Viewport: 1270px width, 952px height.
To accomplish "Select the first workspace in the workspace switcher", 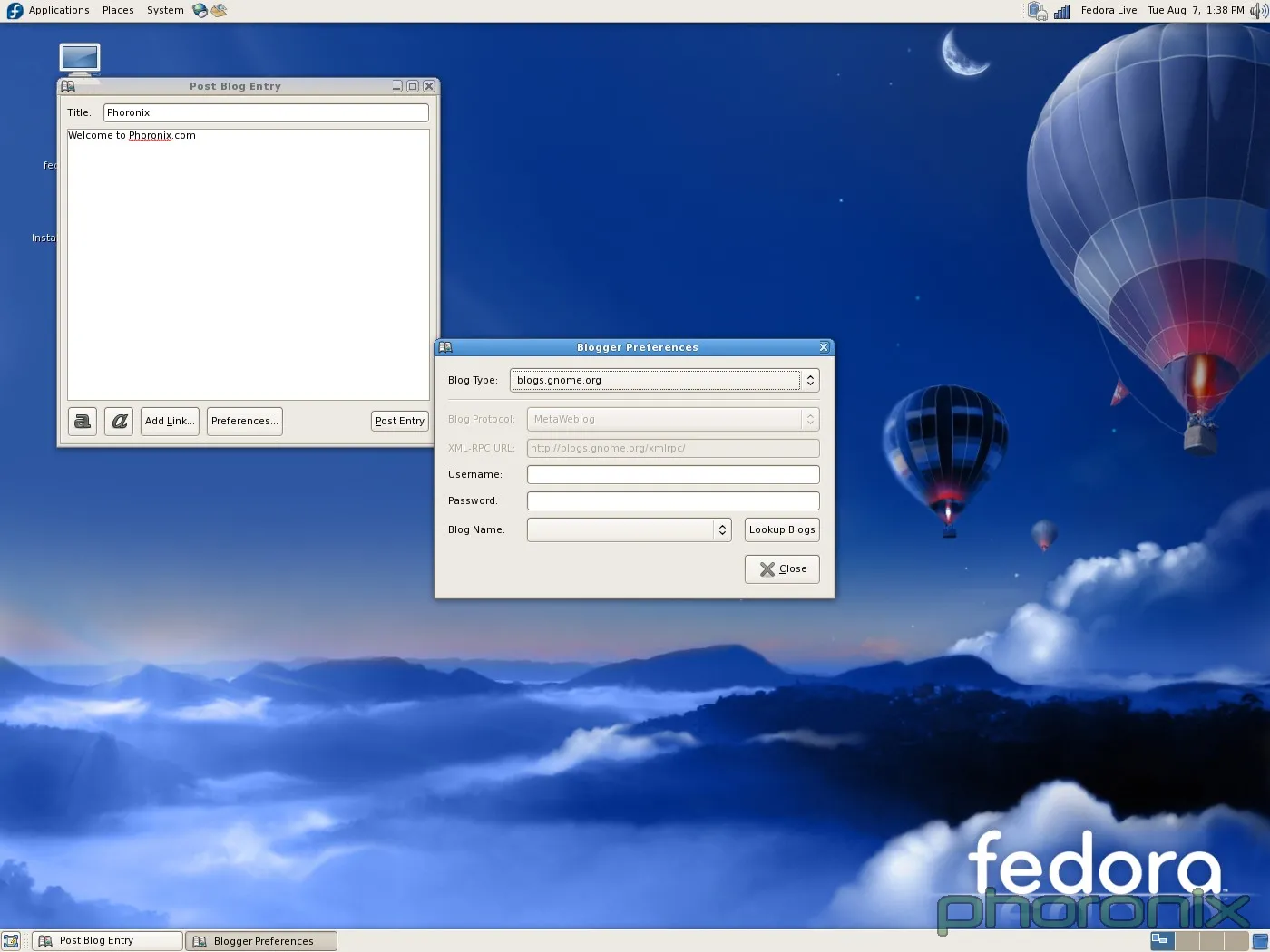I will [1162, 941].
